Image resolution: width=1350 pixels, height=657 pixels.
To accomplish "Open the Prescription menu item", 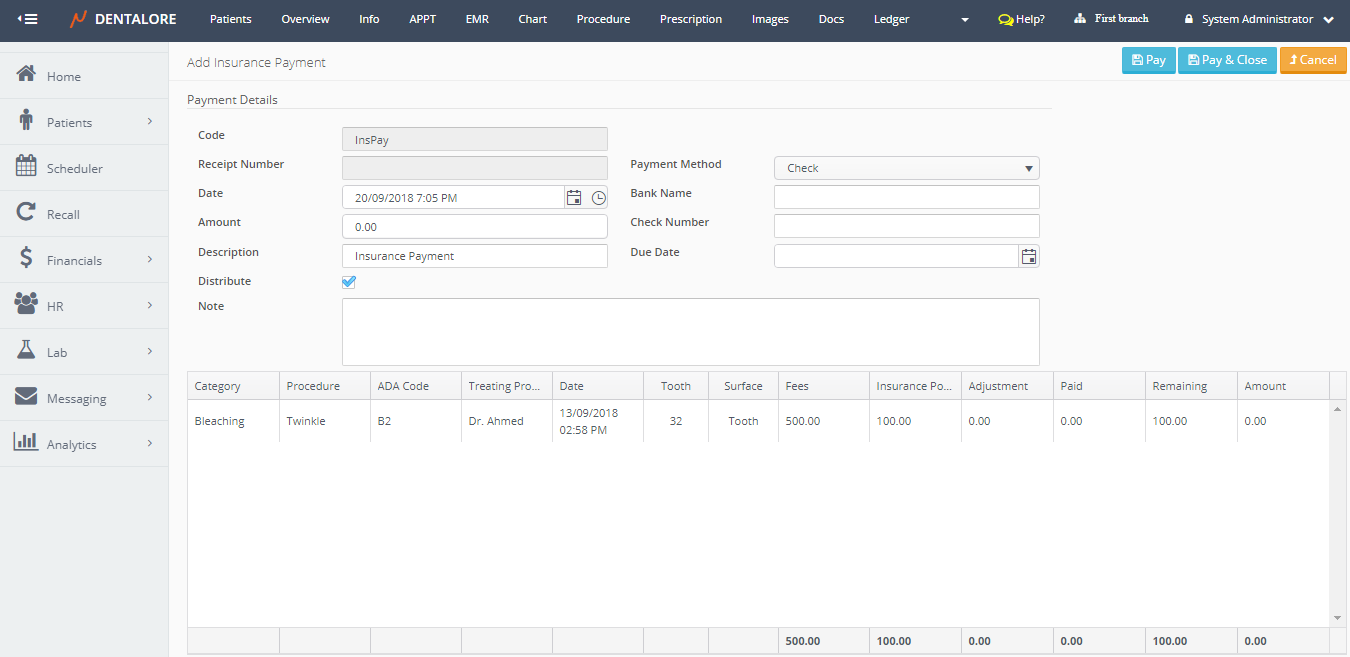I will 690,19.
